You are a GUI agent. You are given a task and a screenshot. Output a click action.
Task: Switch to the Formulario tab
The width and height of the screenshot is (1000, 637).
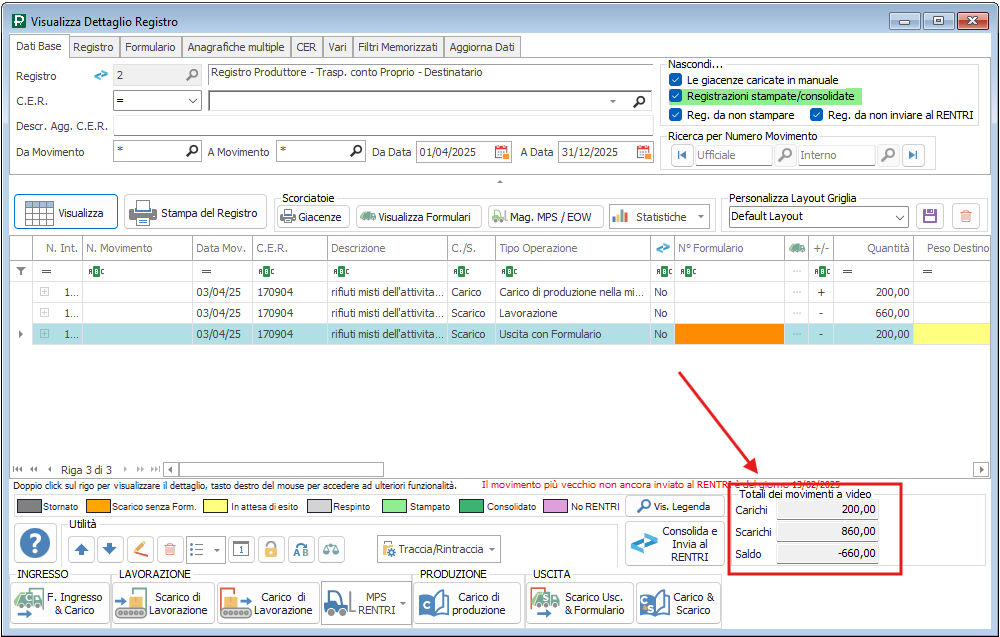151,47
